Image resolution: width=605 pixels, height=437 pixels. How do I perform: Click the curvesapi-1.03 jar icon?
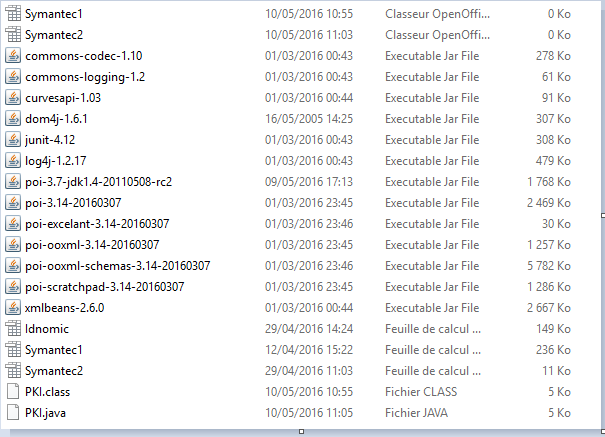pyautogui.click(x=13, y=98)
